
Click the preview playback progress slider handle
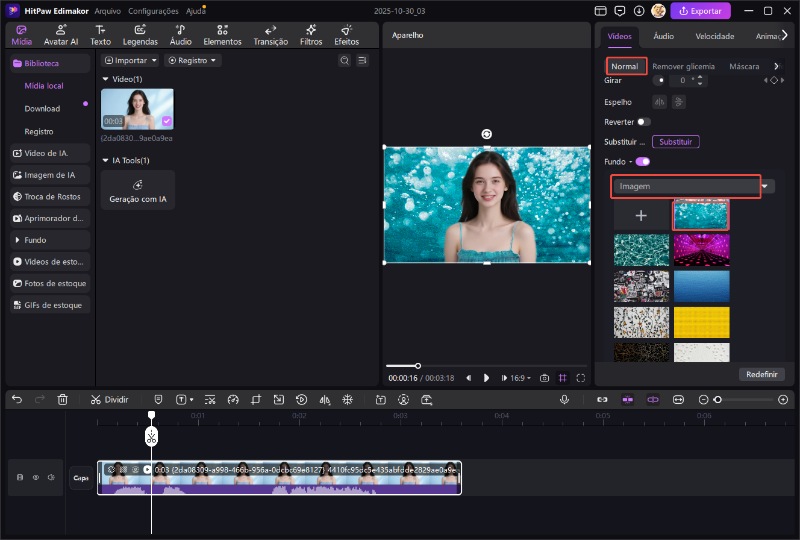(418, 366)
